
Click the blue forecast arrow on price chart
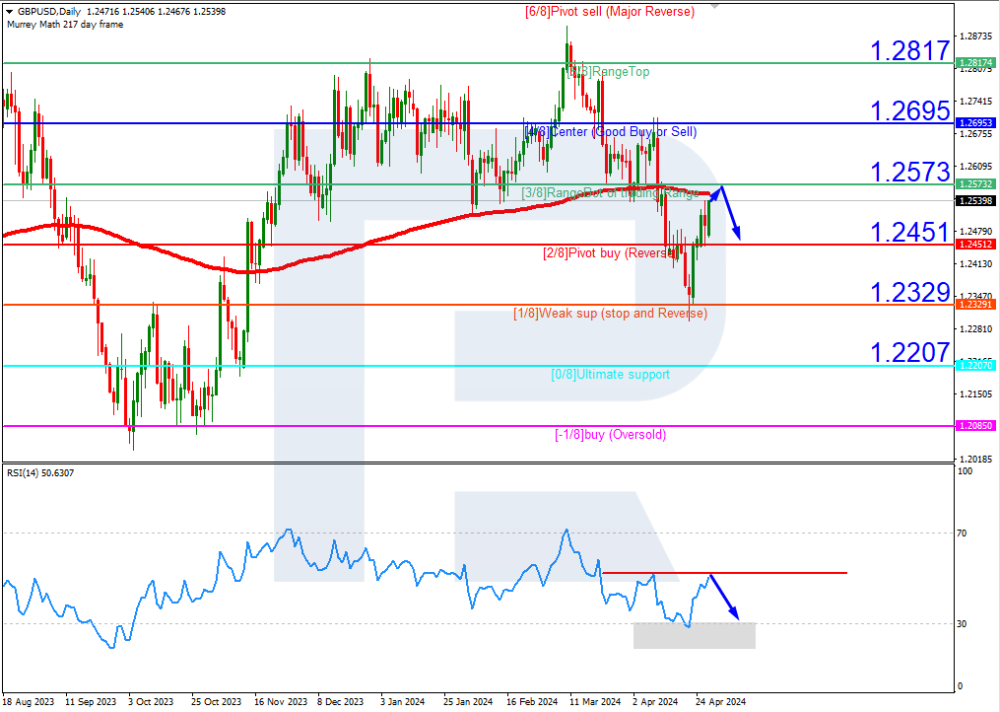[731, 214]
